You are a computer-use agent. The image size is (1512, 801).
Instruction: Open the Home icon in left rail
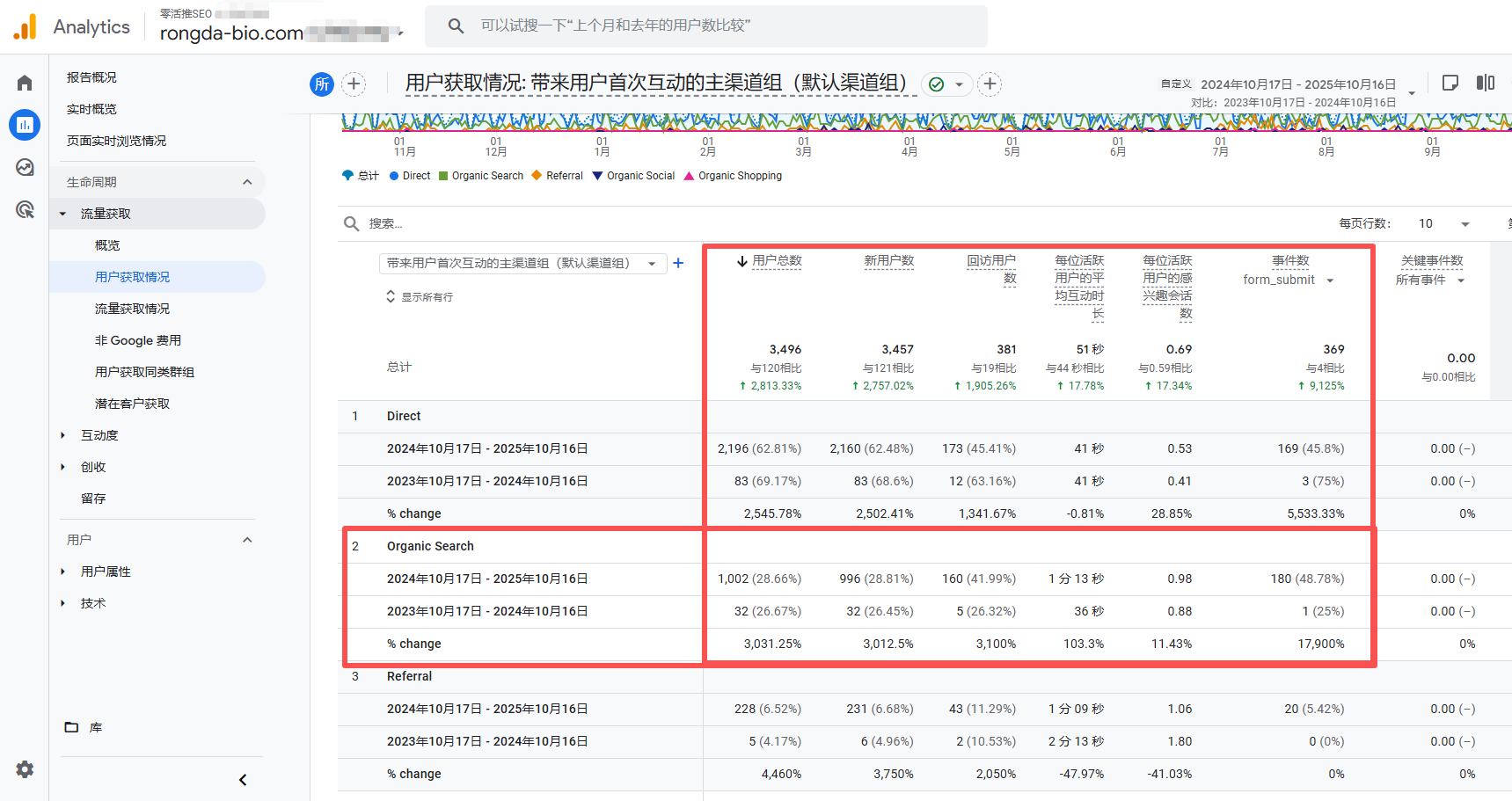click(25, 83)
